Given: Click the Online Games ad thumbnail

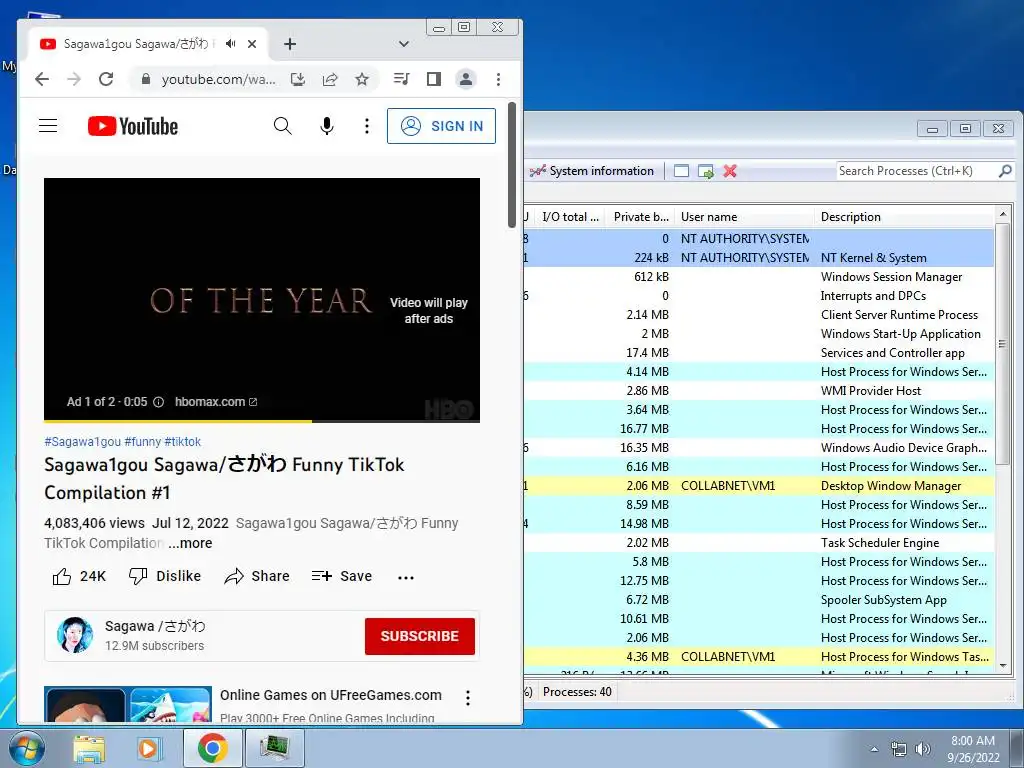Looking at the screenshot, I should tap(128, 704).
